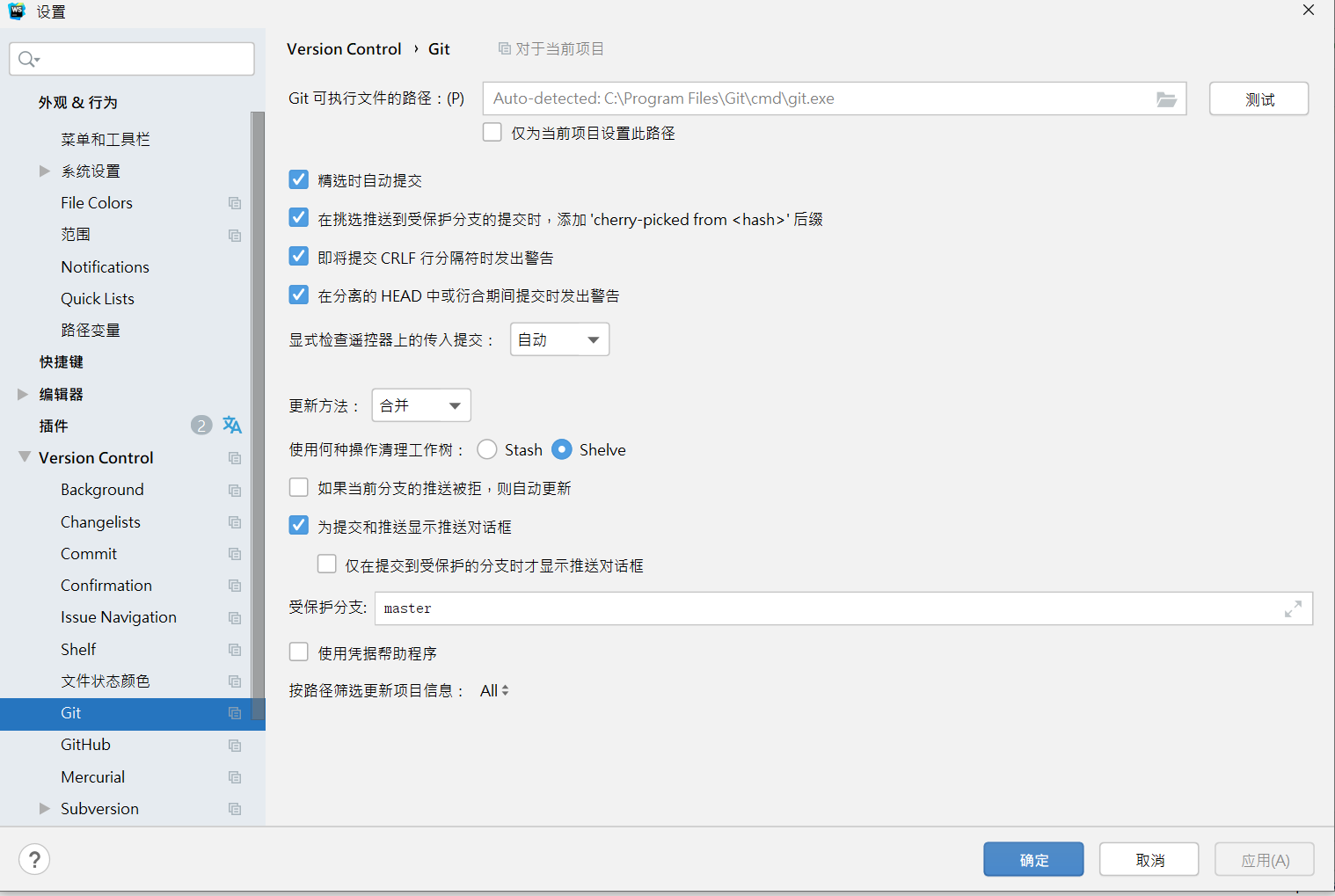The height and width of the screenshot is (896, 1335).
Task: Toggle the CRLF line separator warning checkbox
Action: 299,257
